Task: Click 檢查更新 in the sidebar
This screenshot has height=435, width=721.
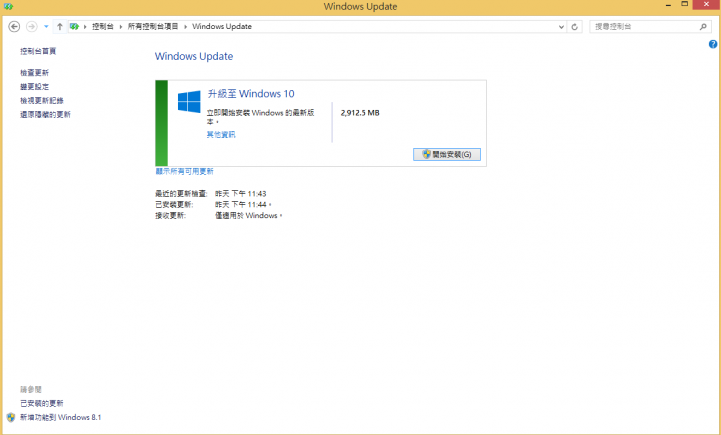Action: 34,73
